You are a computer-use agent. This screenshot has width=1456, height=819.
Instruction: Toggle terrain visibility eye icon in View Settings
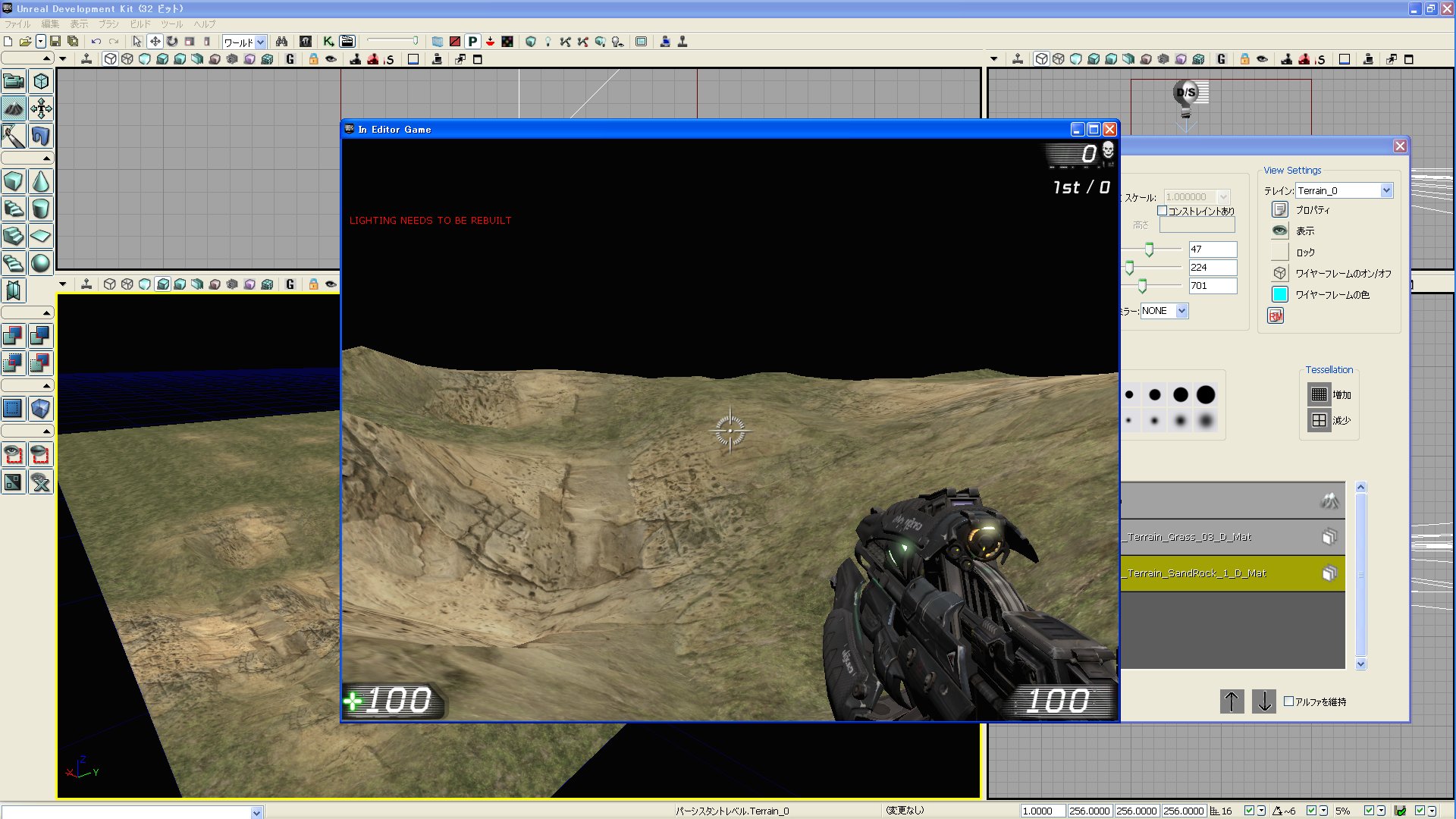pos(1280,231)
